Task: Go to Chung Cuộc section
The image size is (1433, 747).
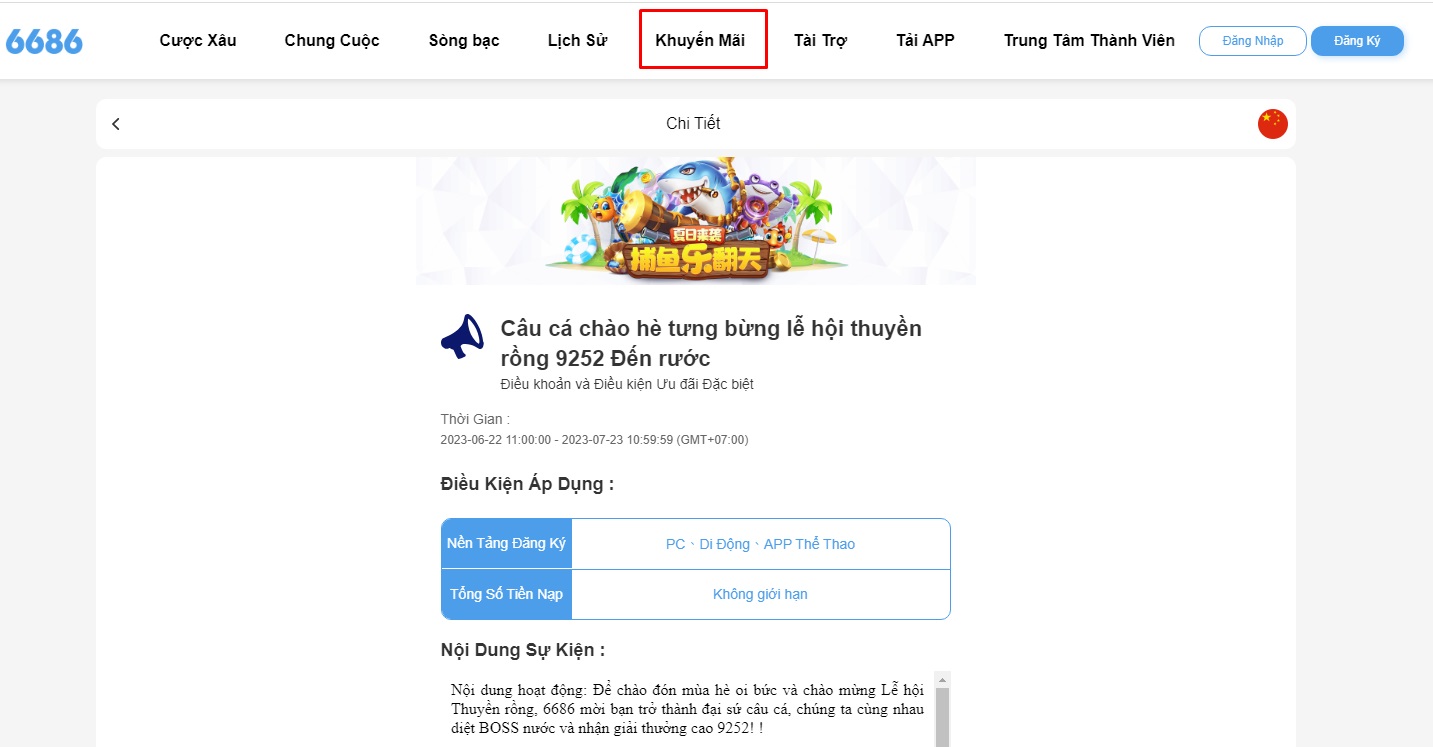Action: pos(332,41)
